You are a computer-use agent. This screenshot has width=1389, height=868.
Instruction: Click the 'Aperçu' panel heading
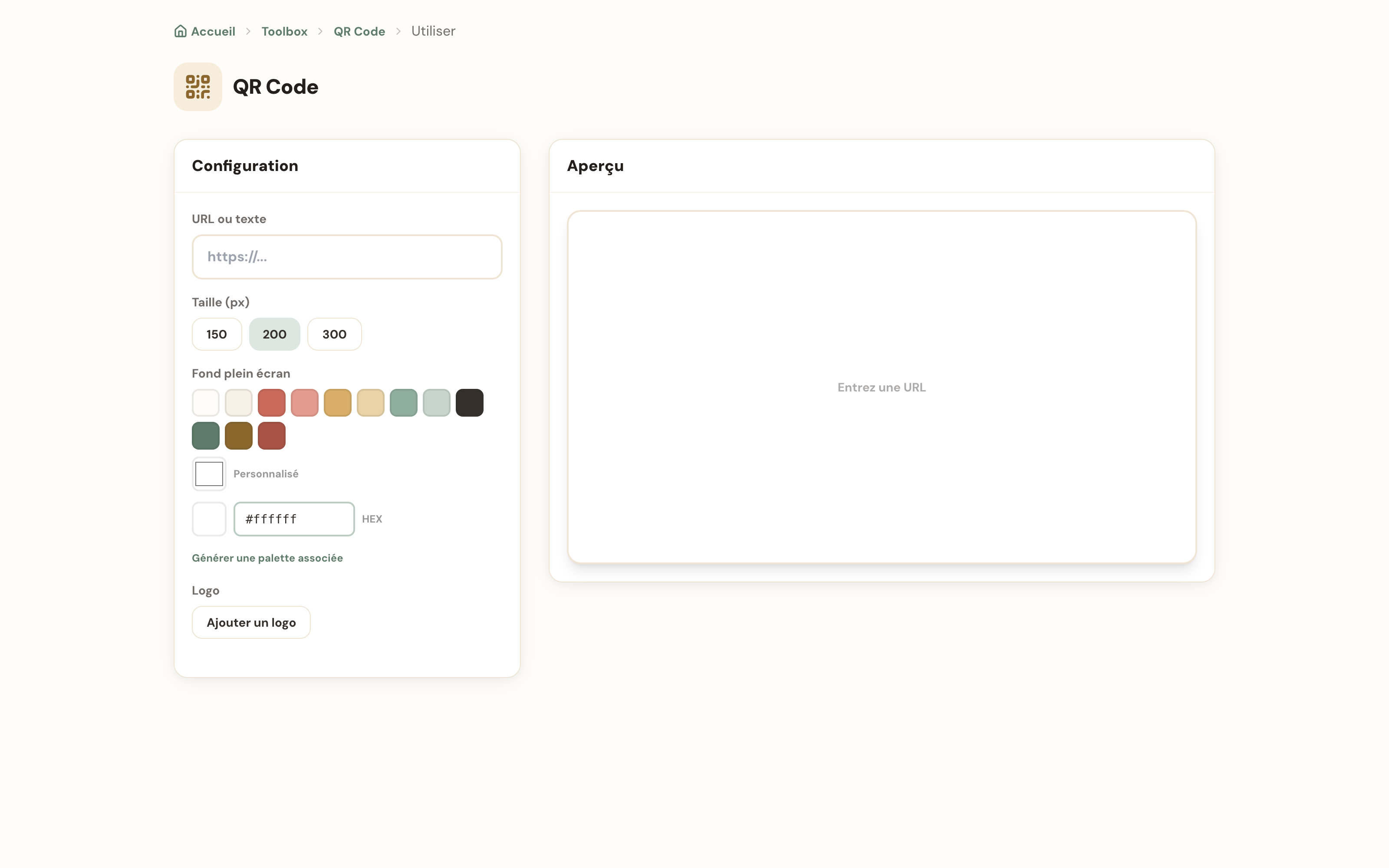pyautogui.click(x=595, y=166)
